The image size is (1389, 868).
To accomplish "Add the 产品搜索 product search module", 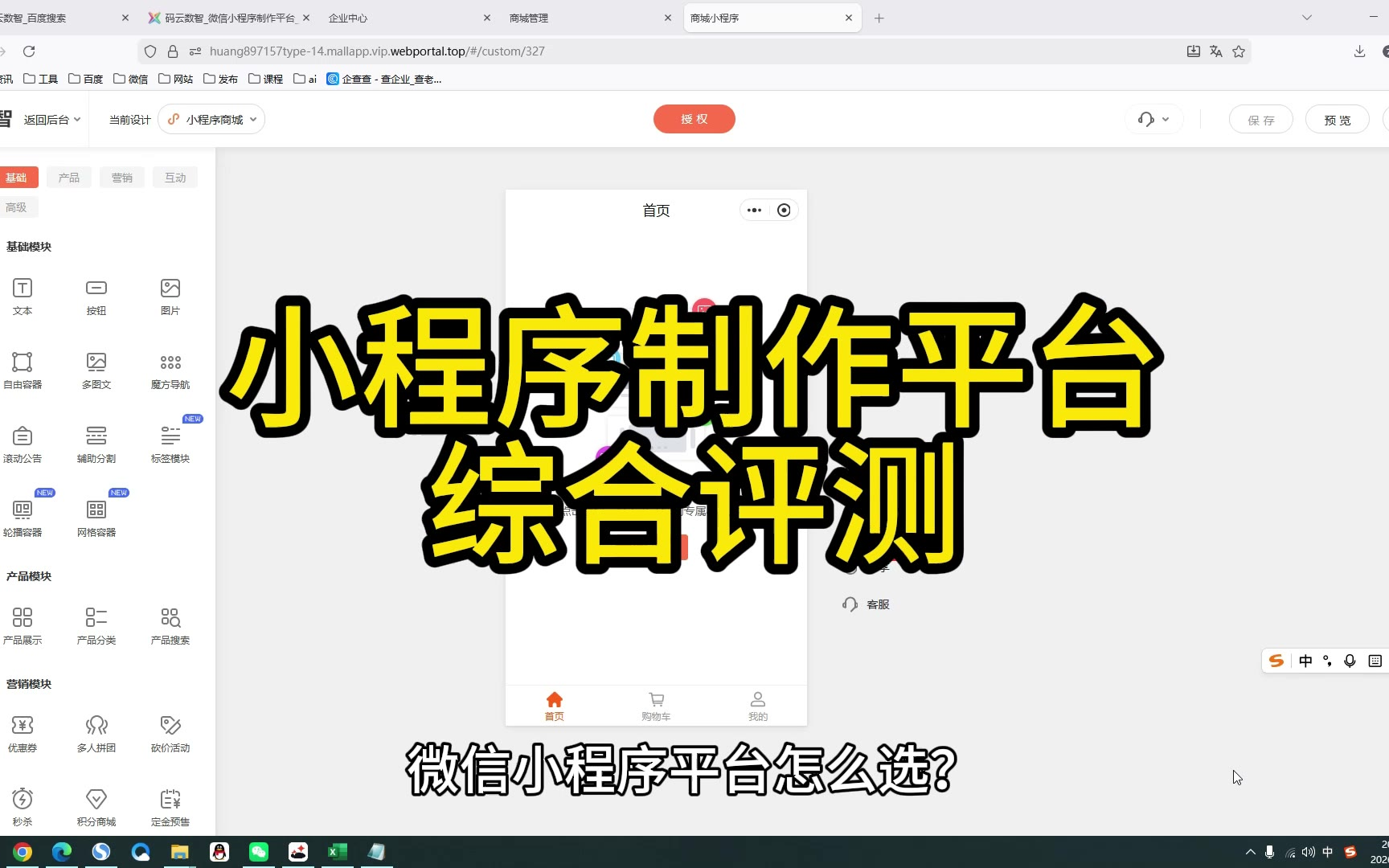I will coord(170,626).
